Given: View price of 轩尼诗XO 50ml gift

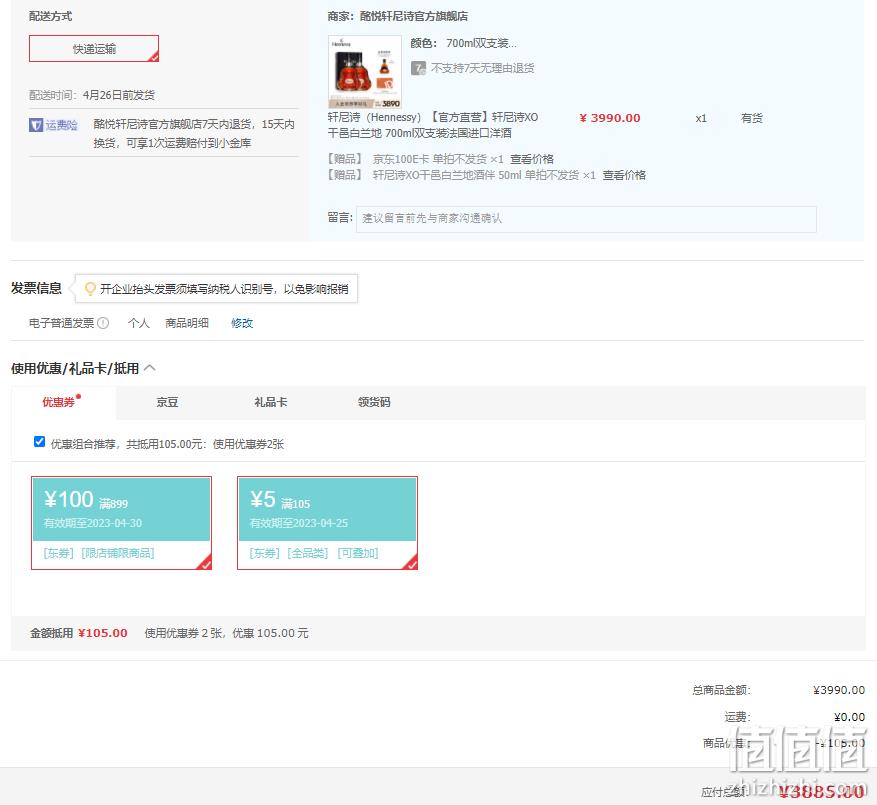Looking at the screenshot, I should point(624,175).
